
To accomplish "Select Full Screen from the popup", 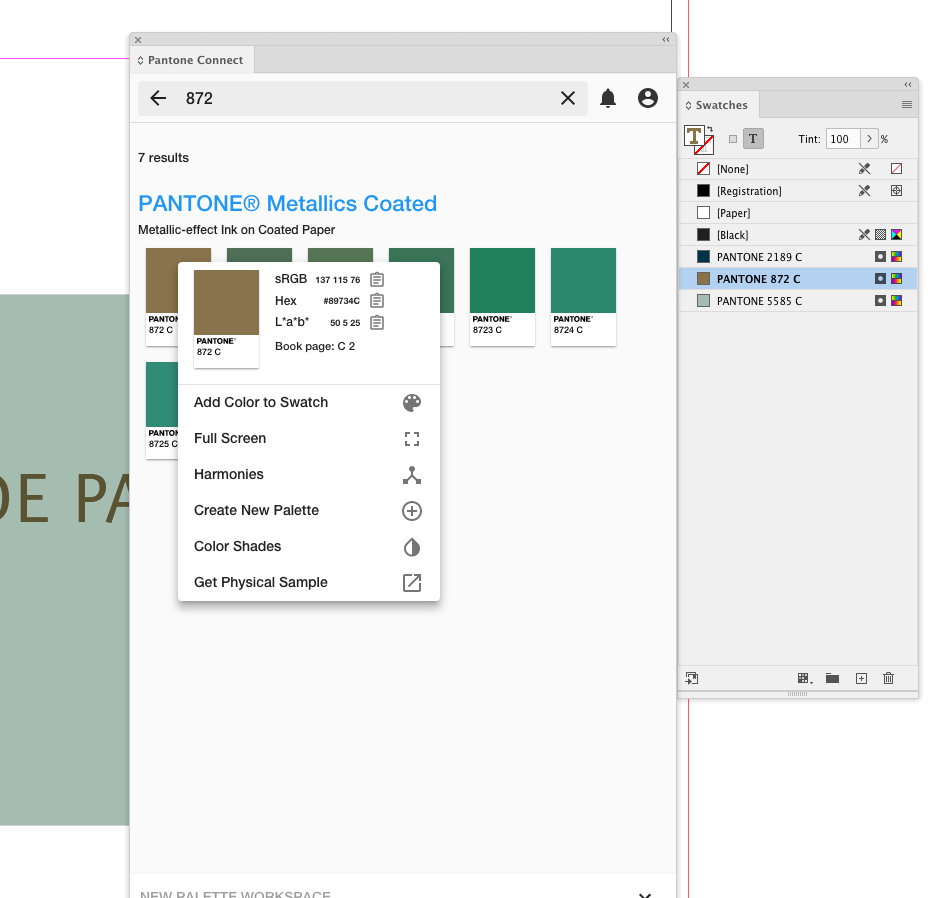I will pyautogui.click(x=308, y=438).
